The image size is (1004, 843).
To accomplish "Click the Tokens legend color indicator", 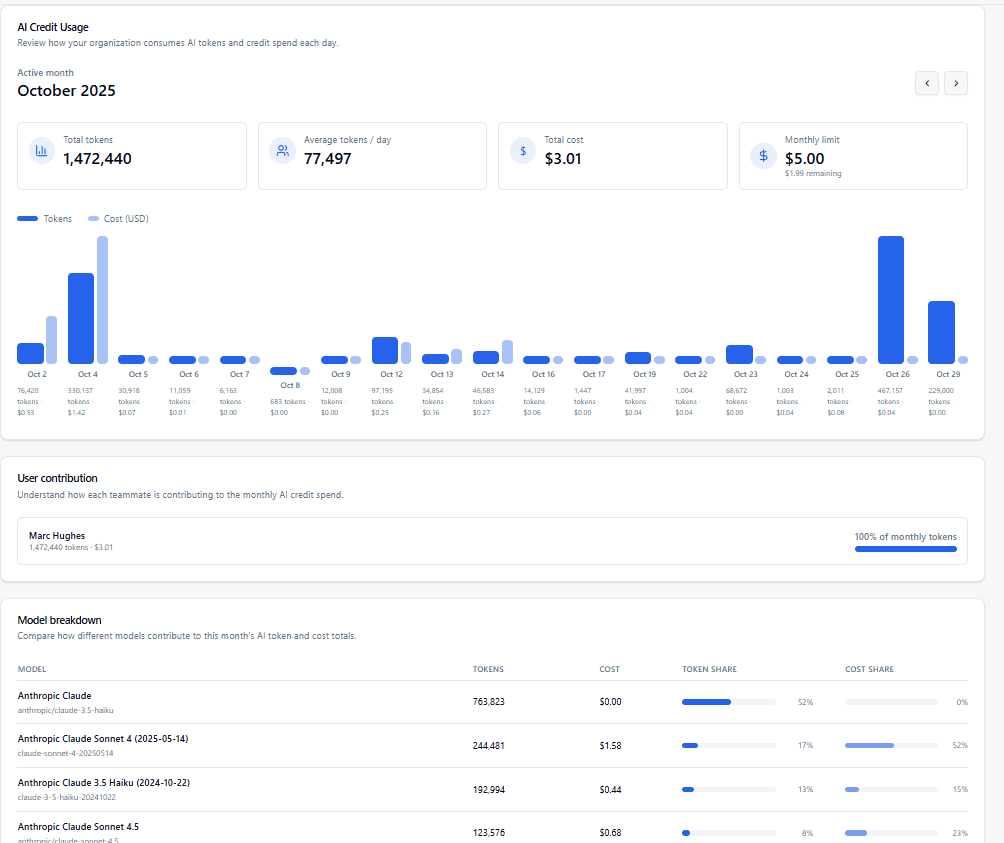I will coord(26,218).
